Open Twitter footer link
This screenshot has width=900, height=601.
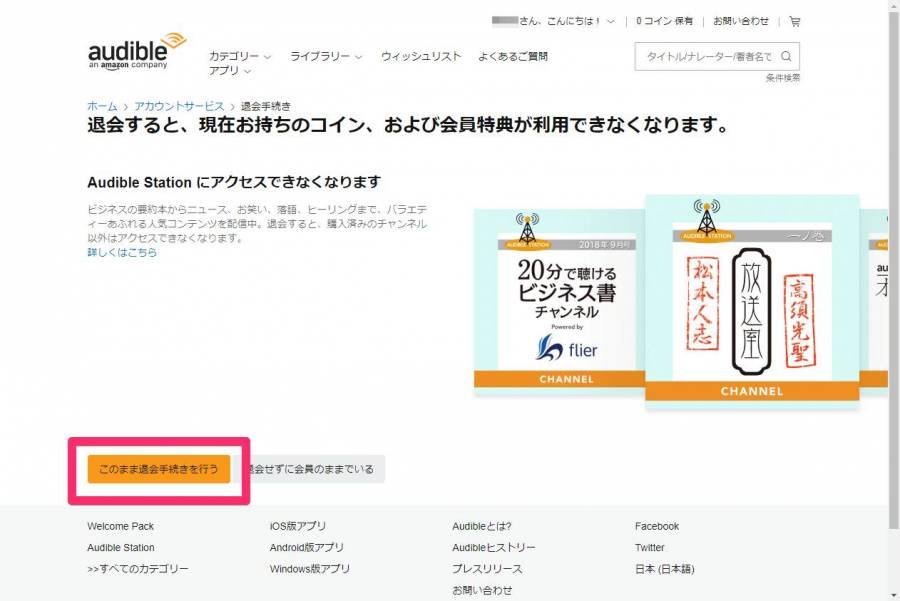click(649, 548)
